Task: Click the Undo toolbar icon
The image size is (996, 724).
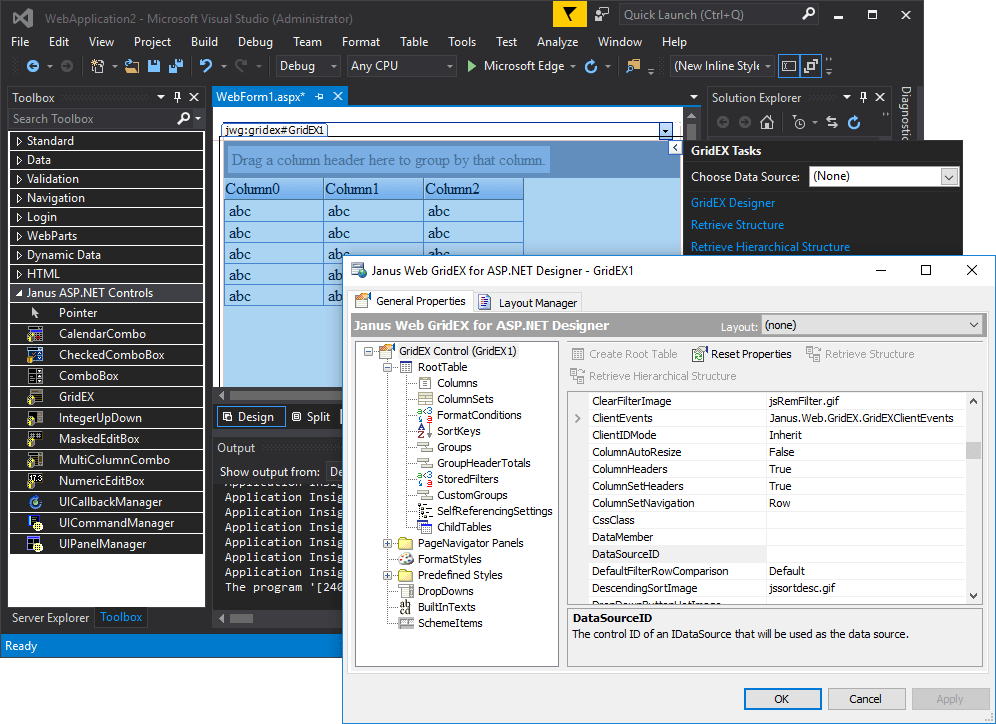Action: point(205,66)
